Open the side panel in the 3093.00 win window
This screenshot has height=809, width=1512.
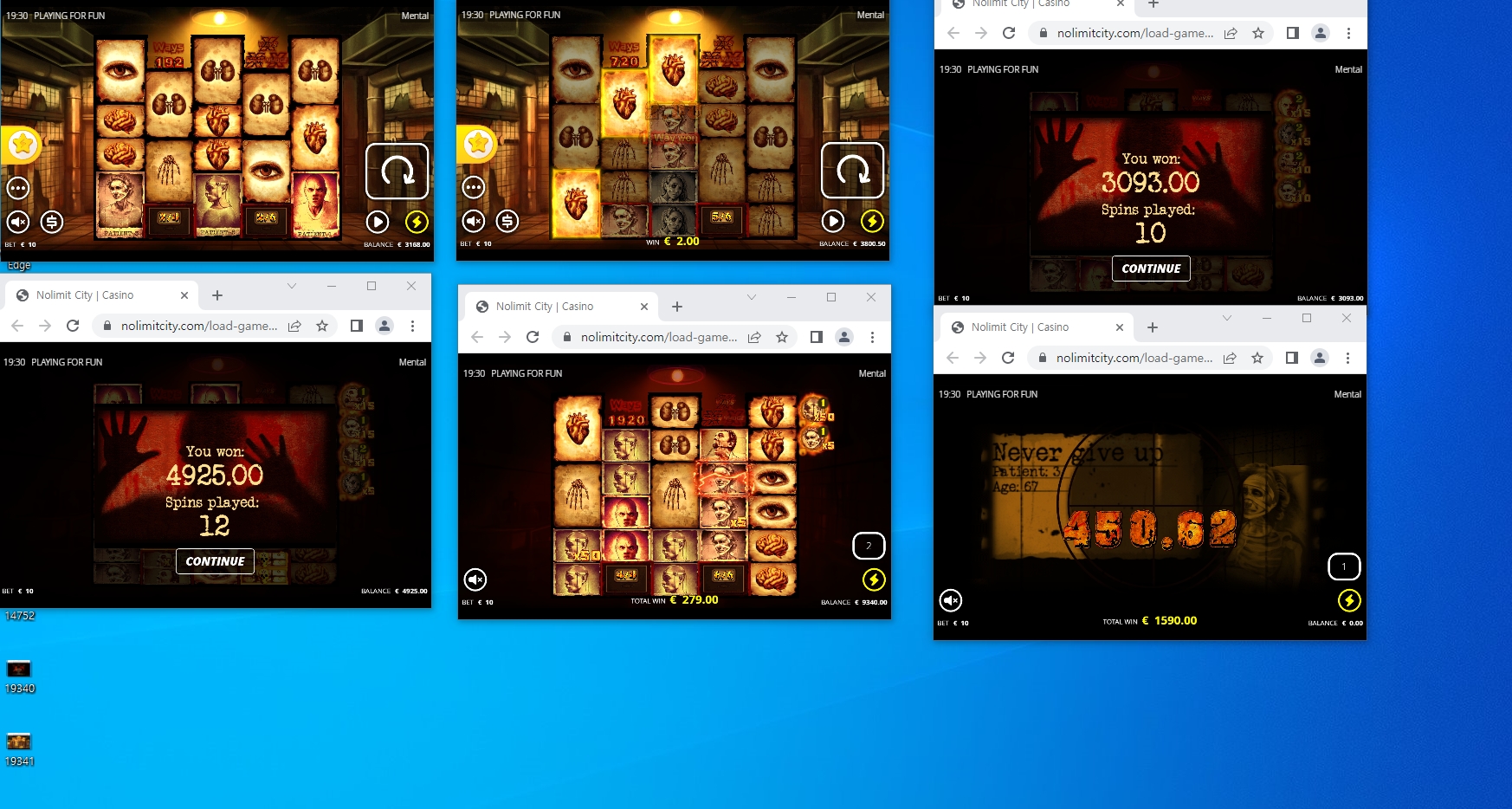point(1293,33)
